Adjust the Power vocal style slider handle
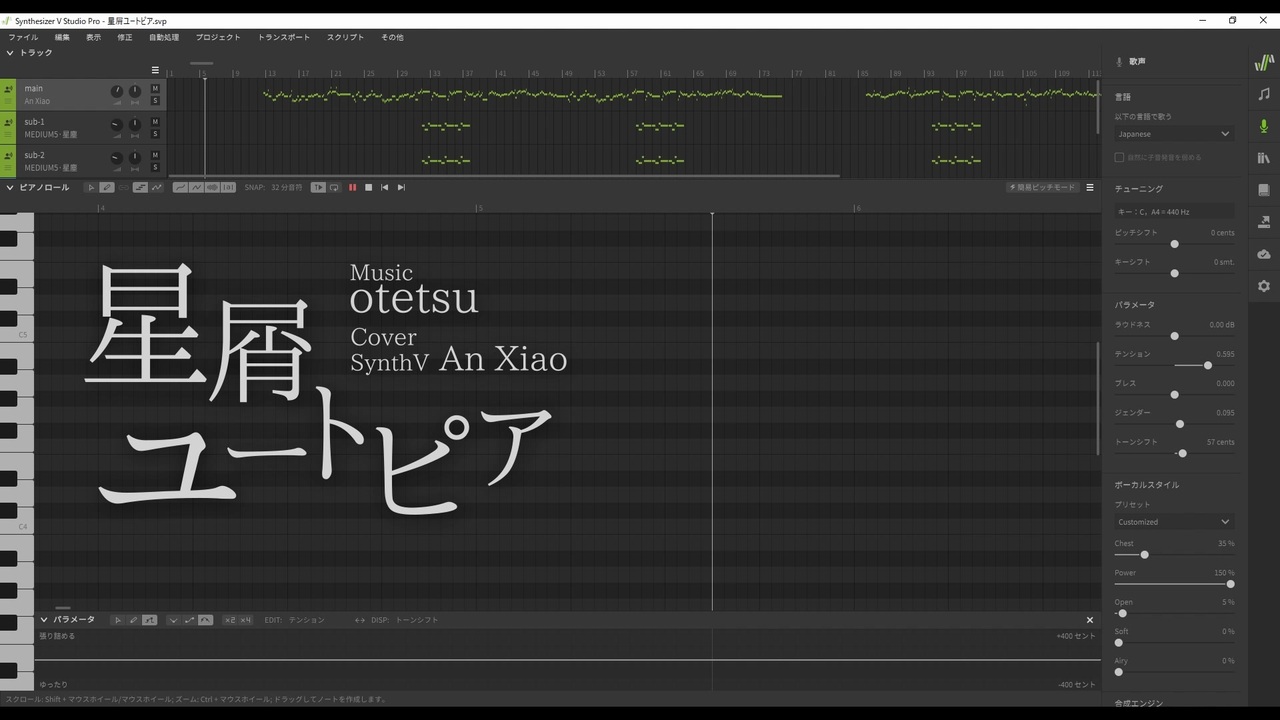This screenshot has height=720, width=1280. [1230, 584]
